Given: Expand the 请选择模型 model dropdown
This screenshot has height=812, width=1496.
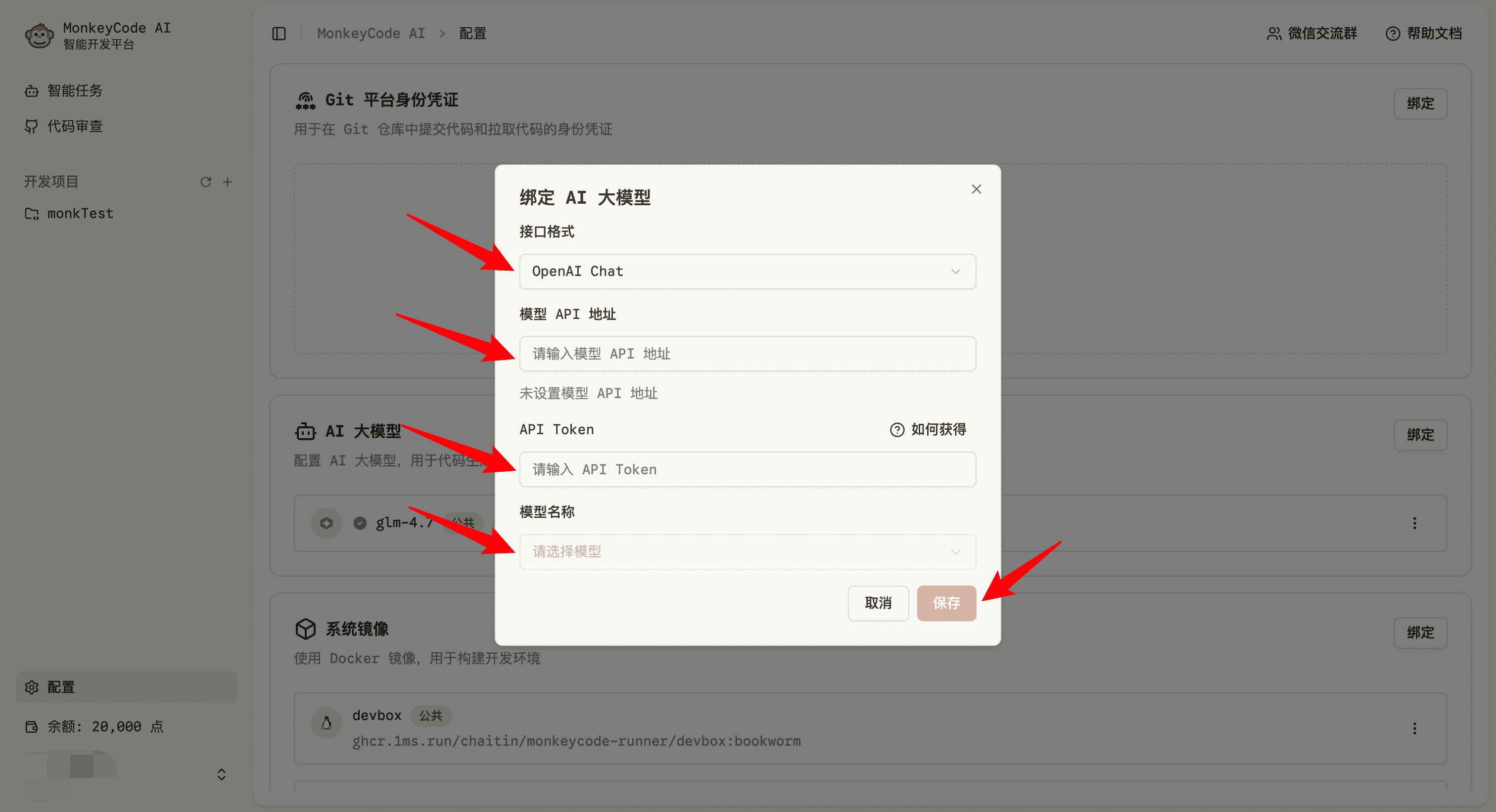Looking at the screenshot, I should [748, 551].
